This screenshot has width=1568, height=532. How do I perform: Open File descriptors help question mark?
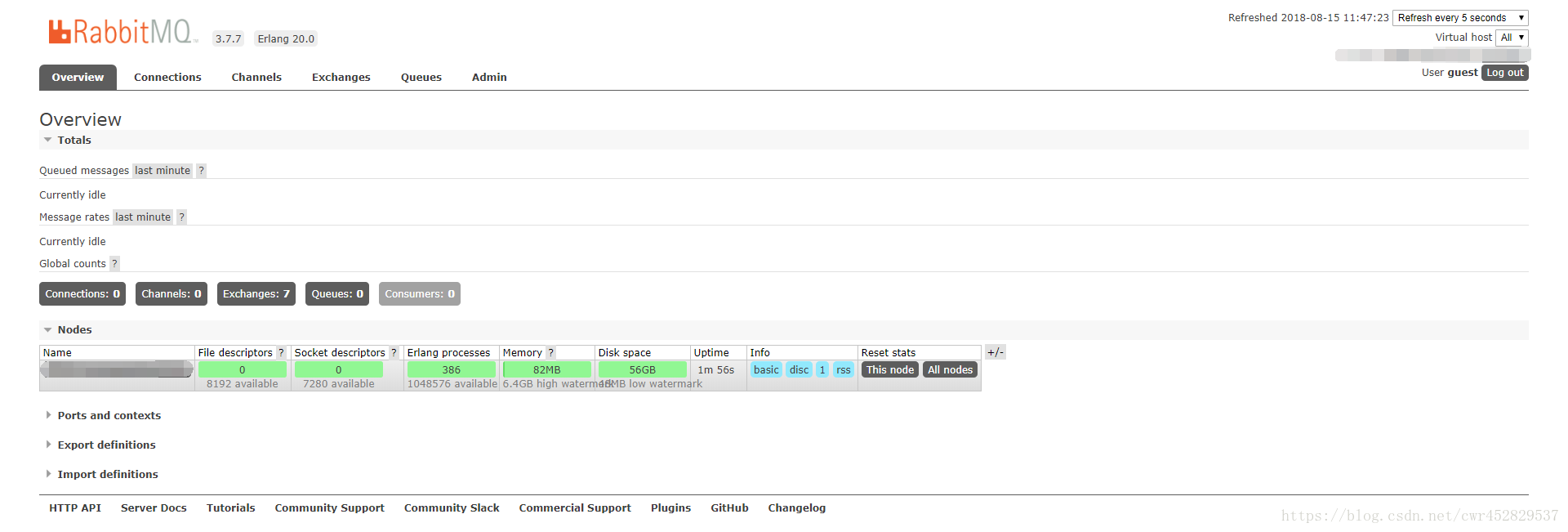[282, 353]
